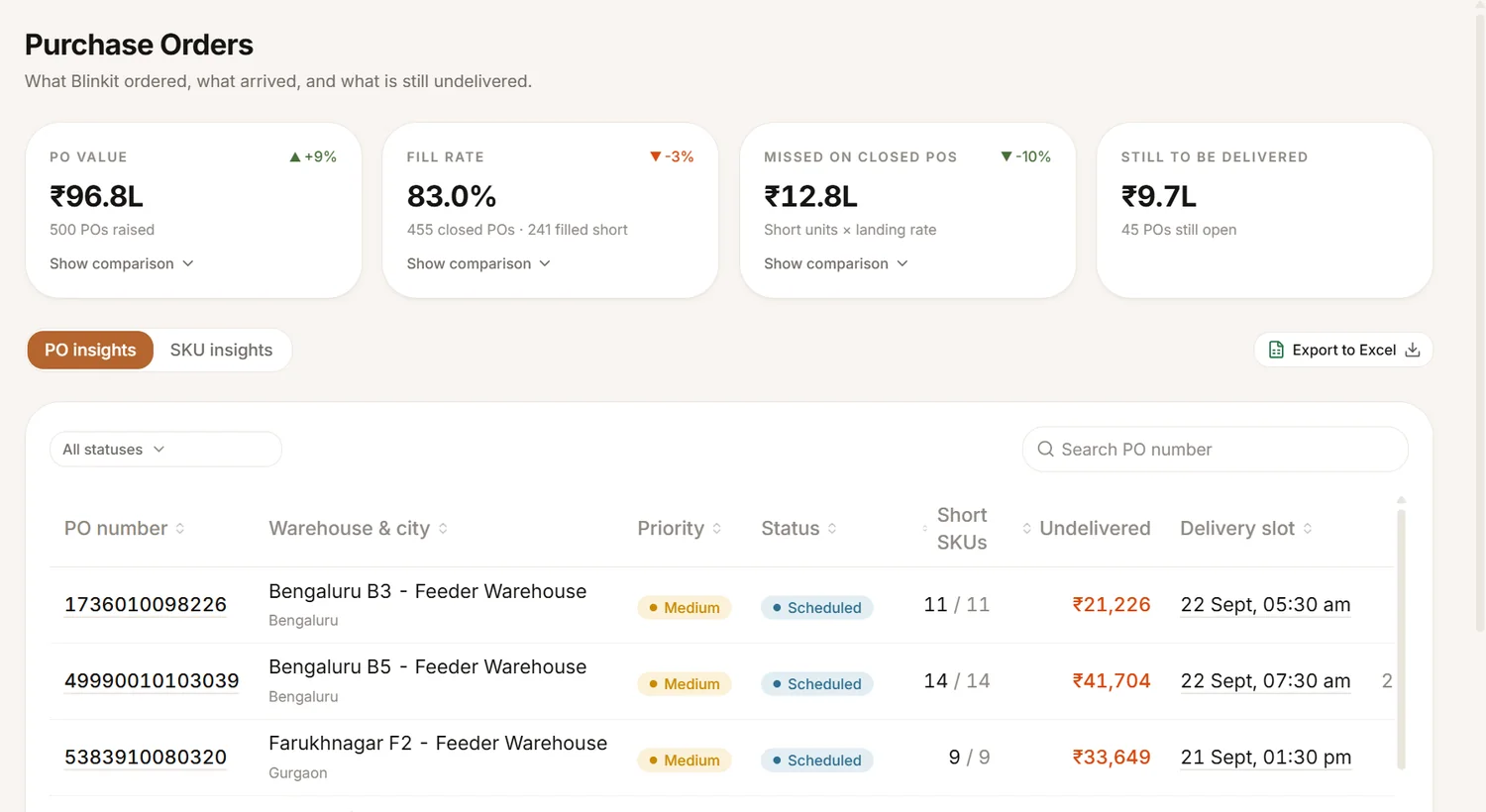Click the PO Value +9% up-trend indicator

[313, 156]
